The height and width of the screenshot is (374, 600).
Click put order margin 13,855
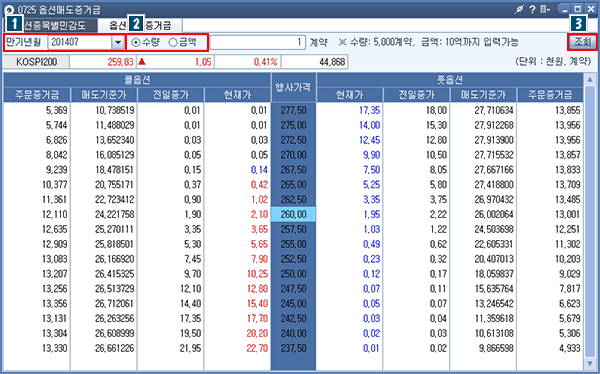point(568,110)
